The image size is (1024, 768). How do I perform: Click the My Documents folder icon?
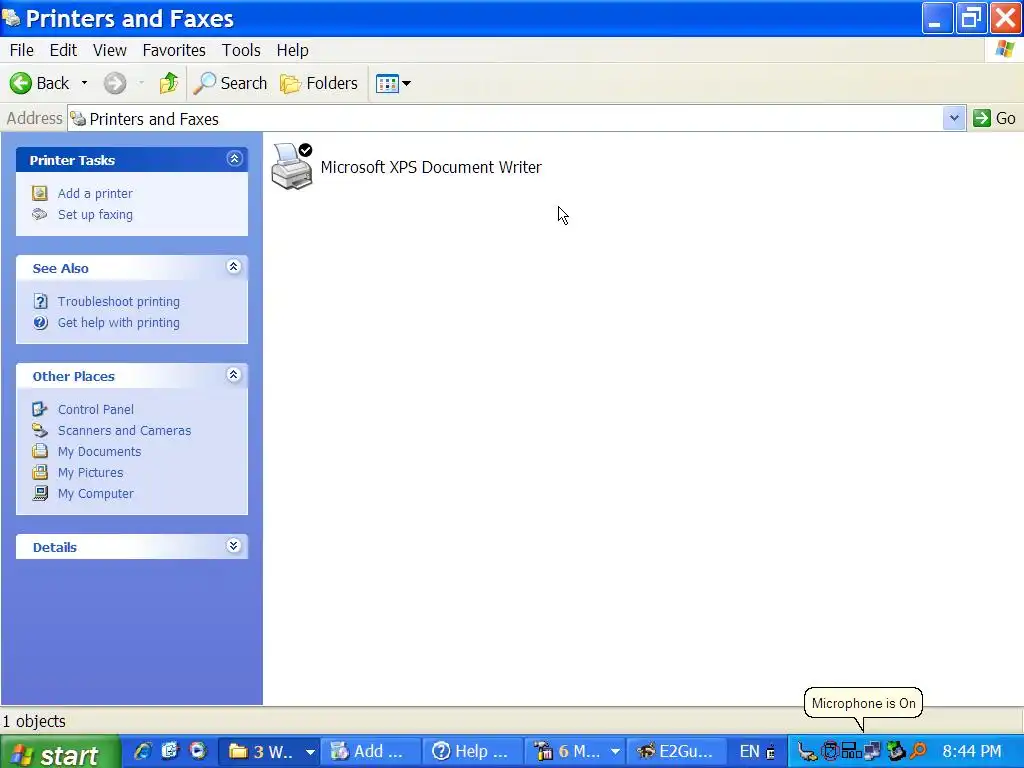pos(40,451)
